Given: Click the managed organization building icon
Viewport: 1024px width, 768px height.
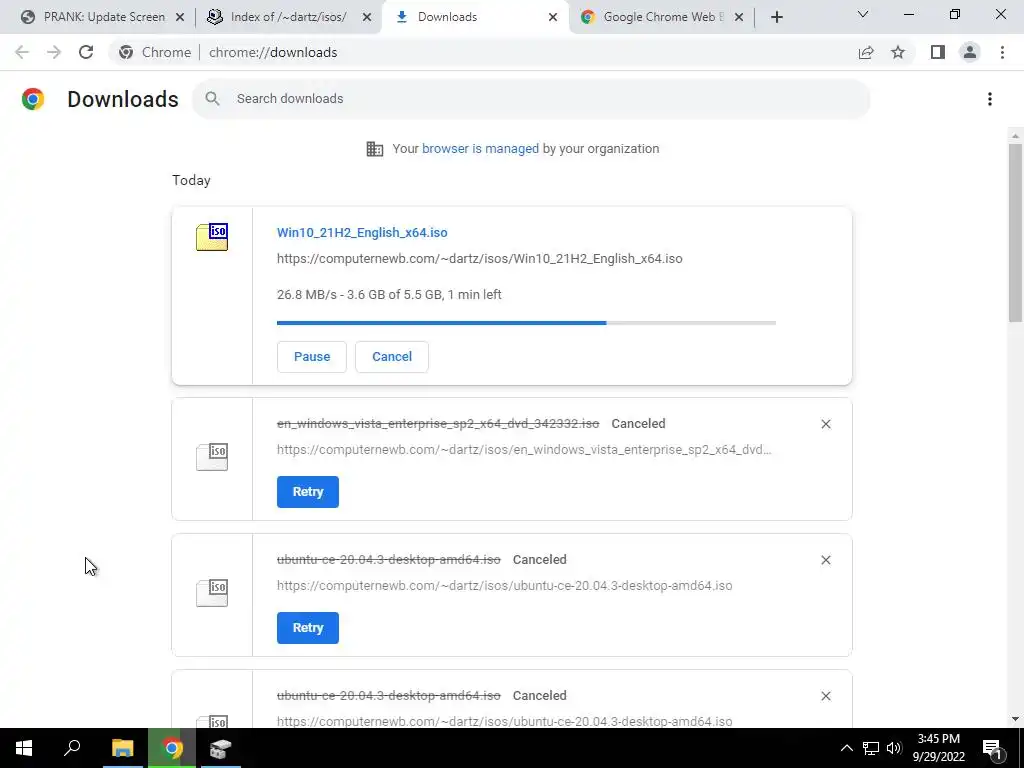Looking at the screenshot, I should 375,149.
